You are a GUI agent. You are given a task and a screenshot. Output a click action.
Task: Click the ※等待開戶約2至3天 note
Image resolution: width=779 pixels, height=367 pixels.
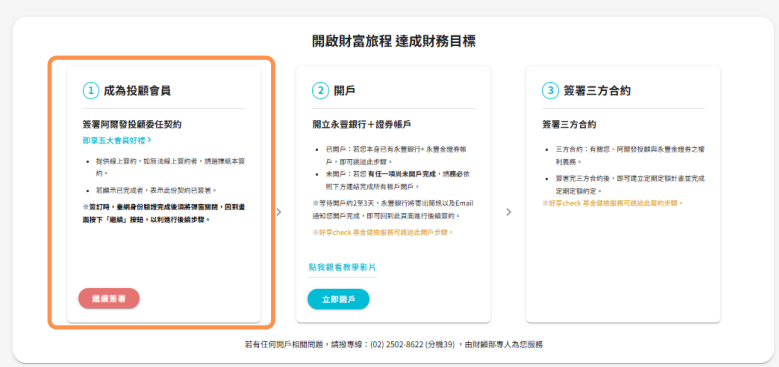click(x=392, y=210)
